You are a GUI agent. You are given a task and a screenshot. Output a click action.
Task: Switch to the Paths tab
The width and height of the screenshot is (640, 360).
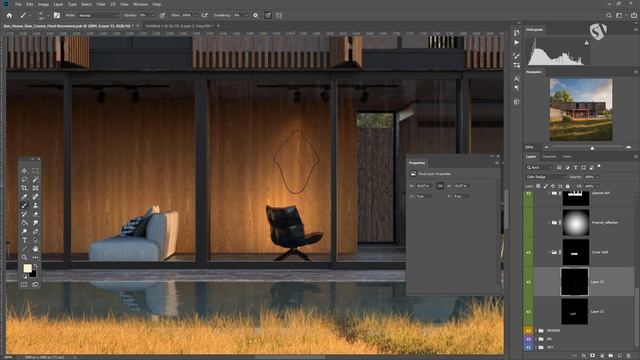(567, 157)
